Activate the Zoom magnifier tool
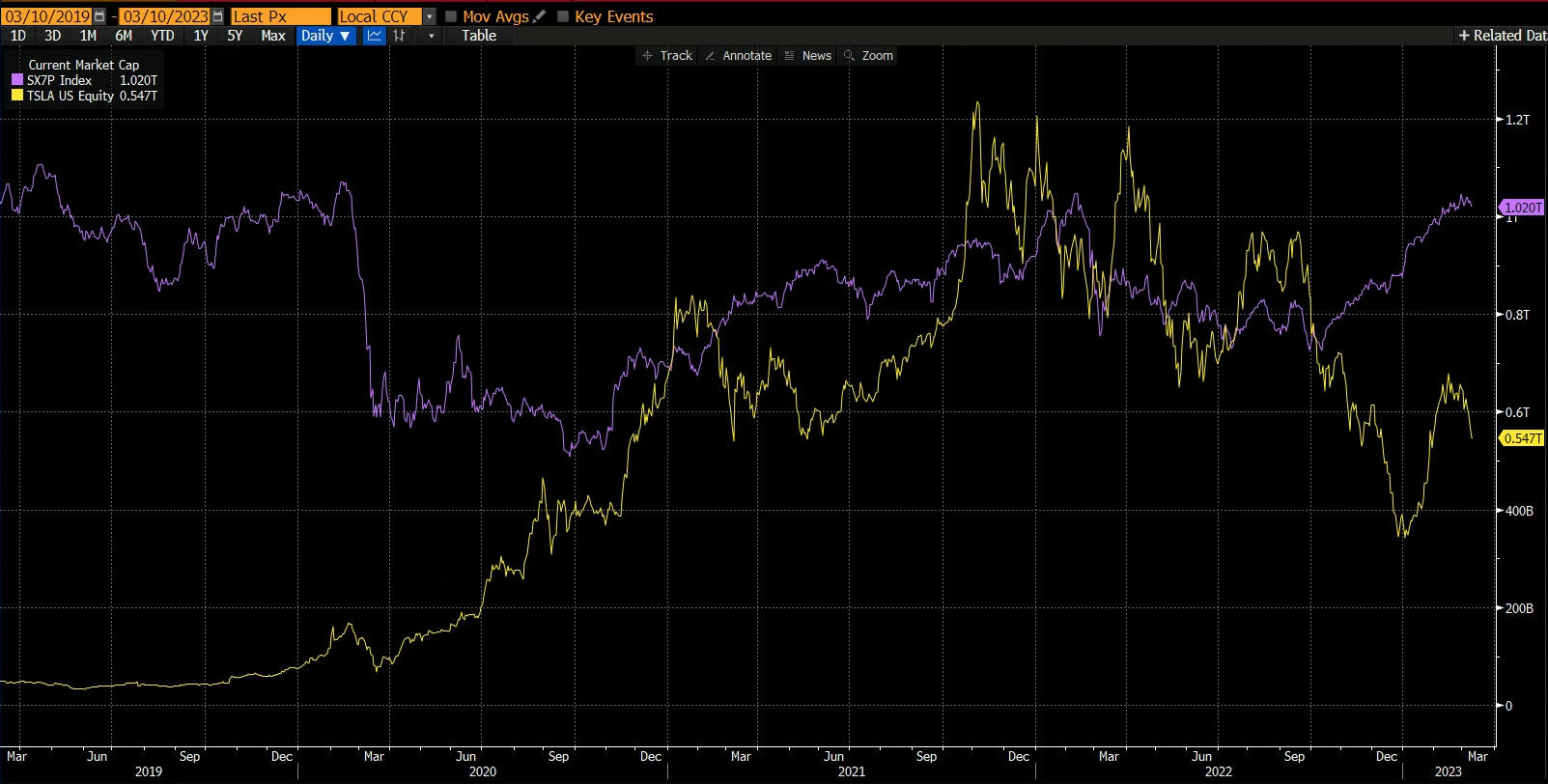Image resolution: width=1548 pixels, height=784 pixels. click(x=868, y=56)
